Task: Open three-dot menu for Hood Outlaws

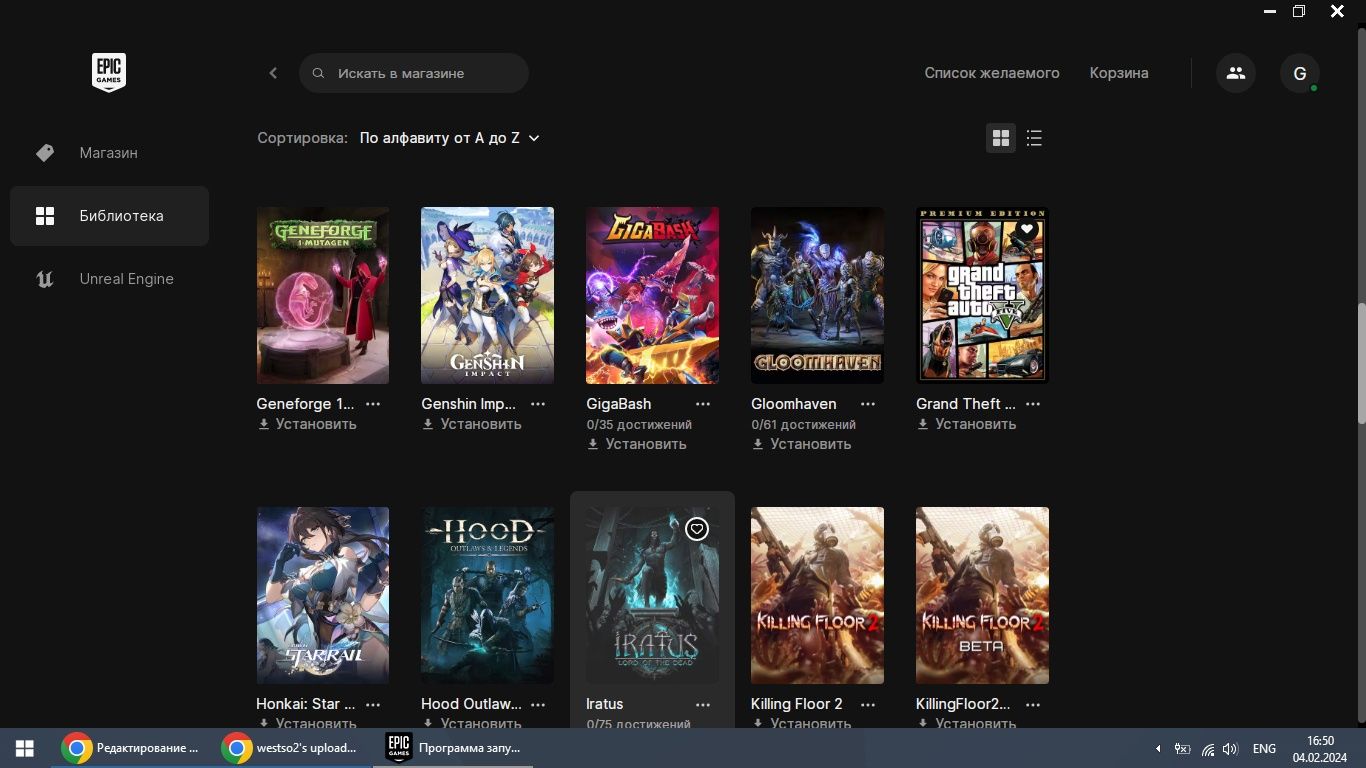Action: pyautogui.click(x=538, y=704)
